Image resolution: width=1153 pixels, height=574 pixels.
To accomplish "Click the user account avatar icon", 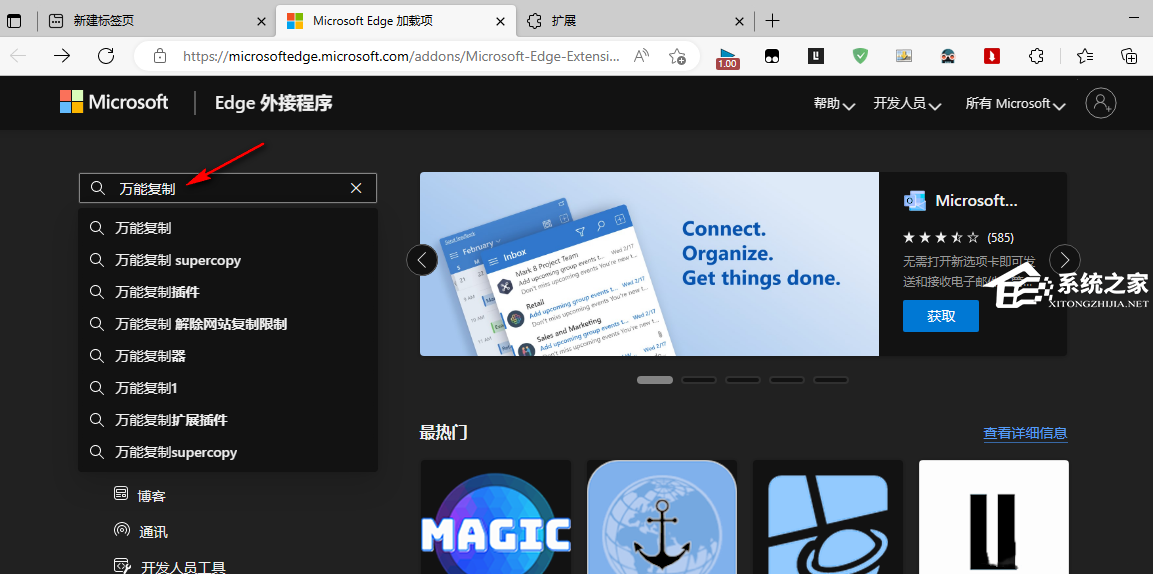I will [1101, 103].
